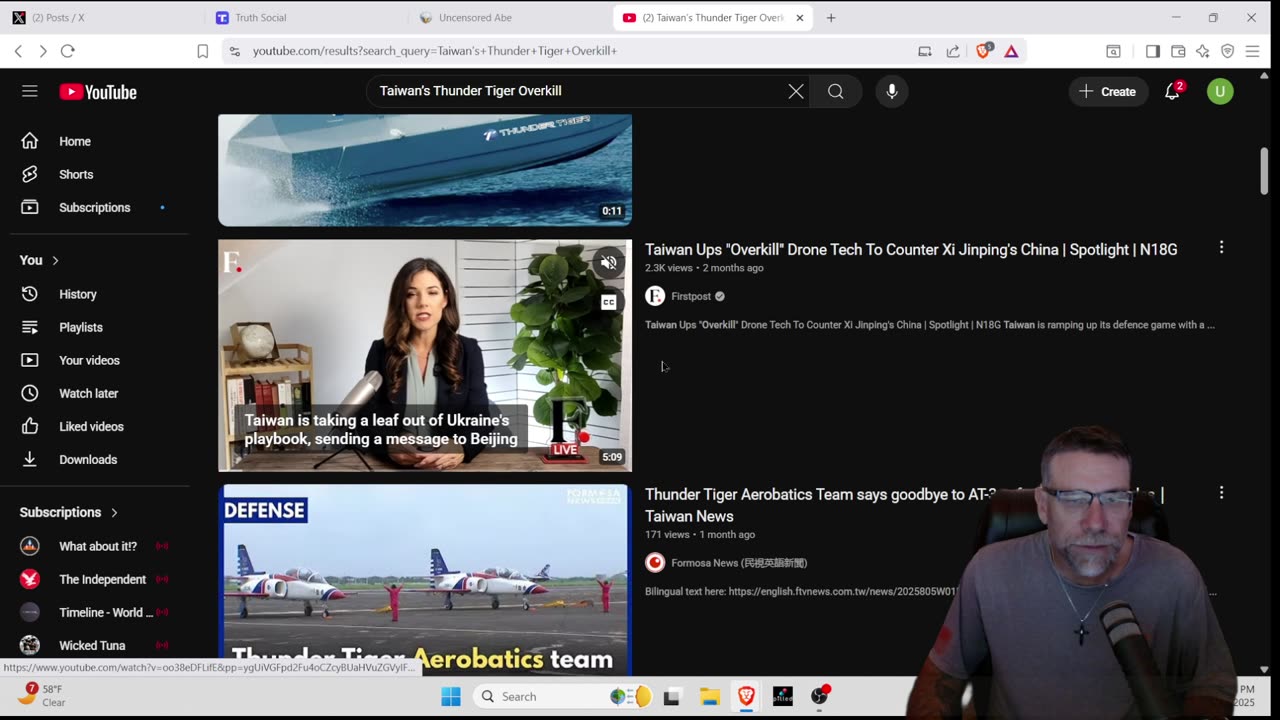The width and height of the screenshot is (1280, 720).
Task: Open the YouTube guide hamburger menu
Action: [x=30, y=91]
